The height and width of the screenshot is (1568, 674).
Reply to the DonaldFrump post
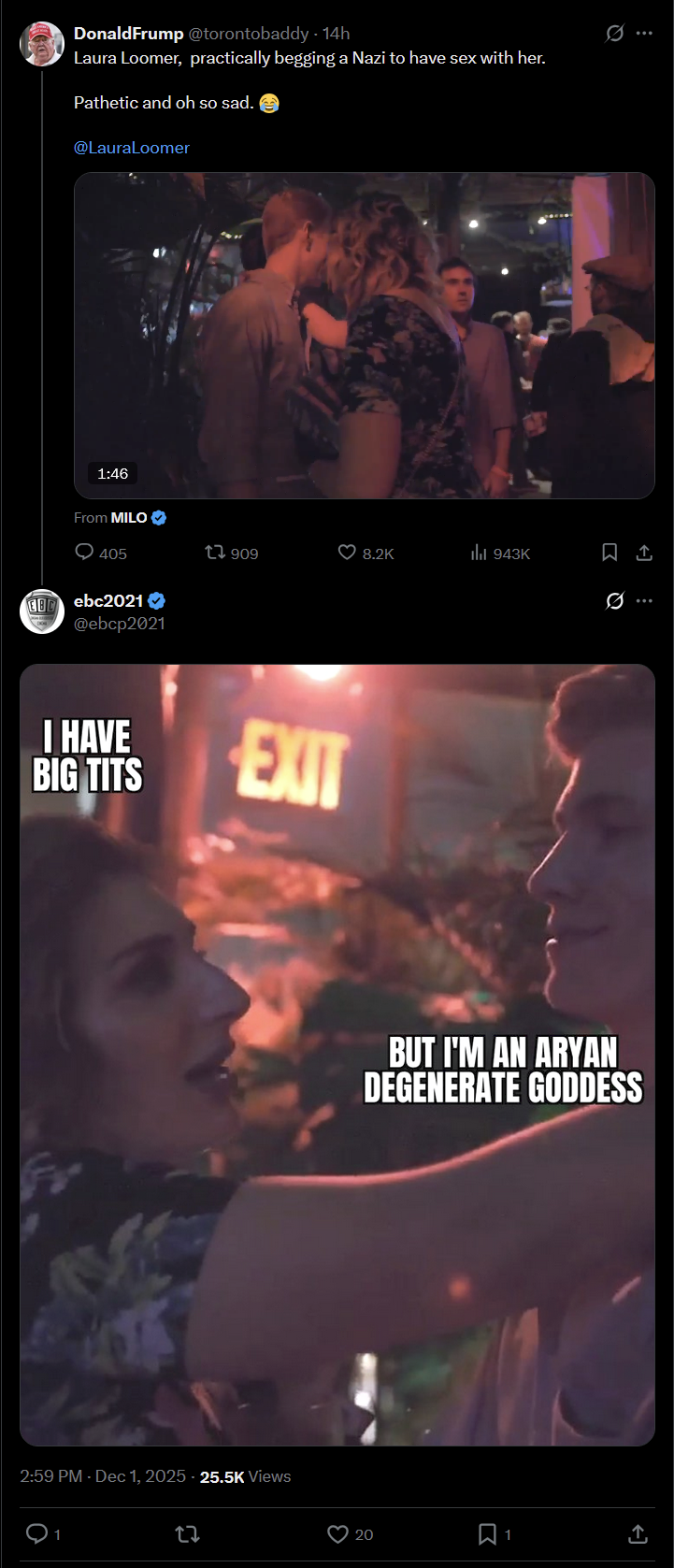[x=84, y=553]
